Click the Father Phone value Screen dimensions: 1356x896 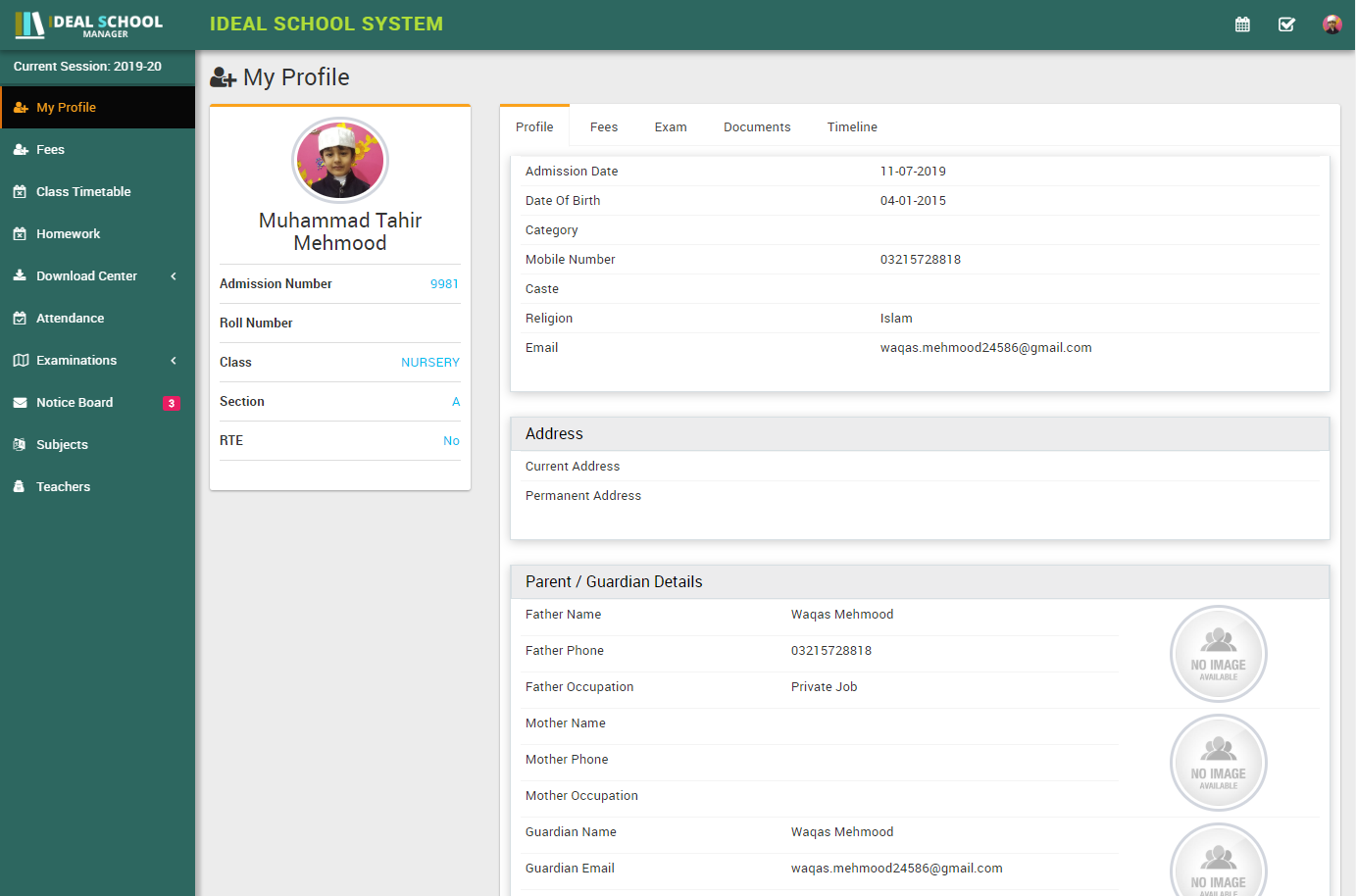click(x=831, y=651)
